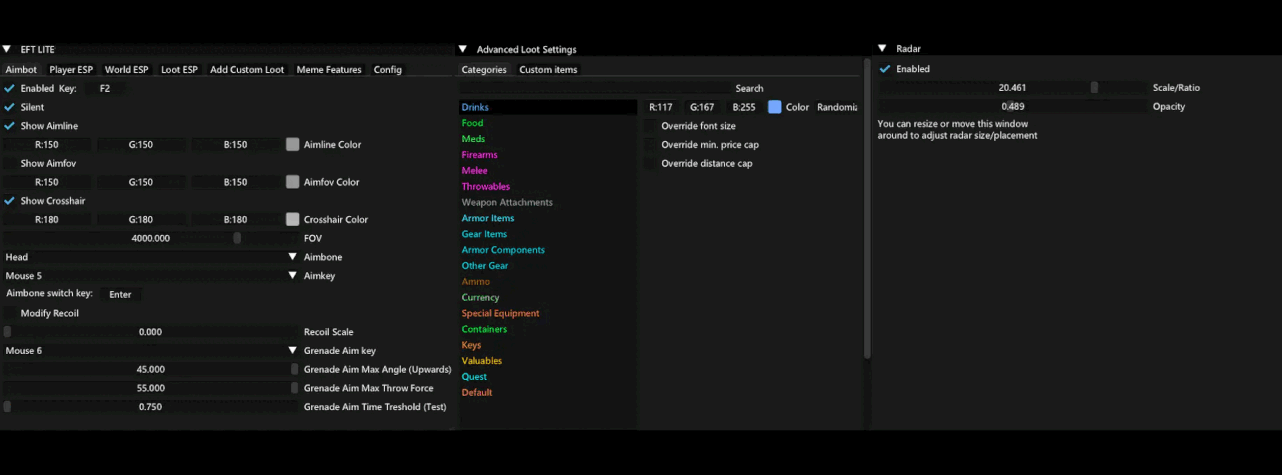Click the Grenade Aim Max Throw Force slider
Screen dimensions: 1282x475
(151, 388)
